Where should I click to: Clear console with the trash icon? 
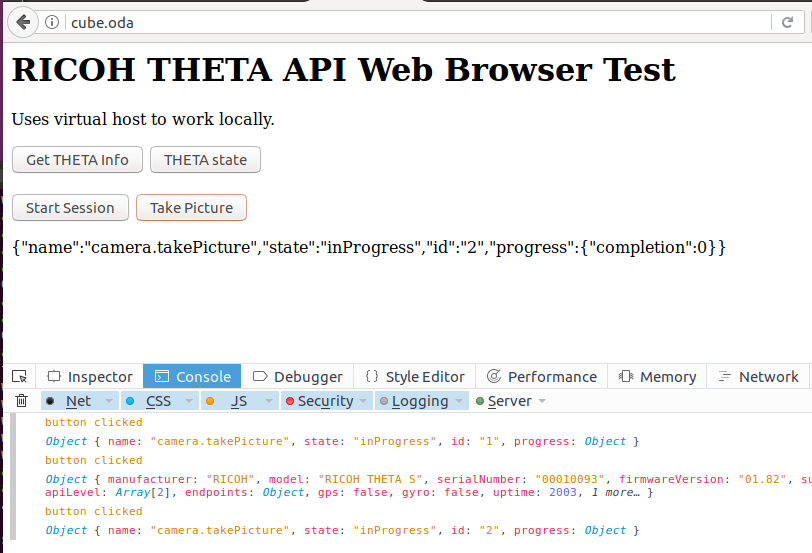22,401
